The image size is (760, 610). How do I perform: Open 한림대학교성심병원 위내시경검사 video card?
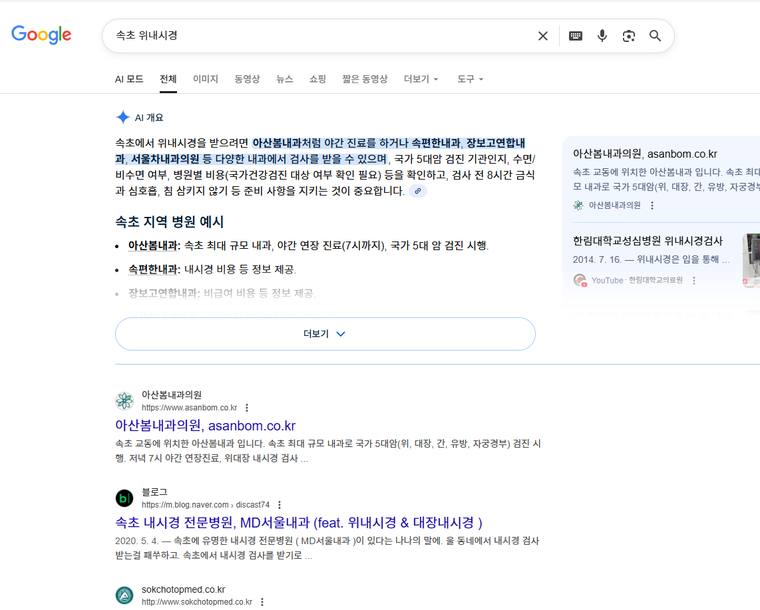[x=648, y=241]
